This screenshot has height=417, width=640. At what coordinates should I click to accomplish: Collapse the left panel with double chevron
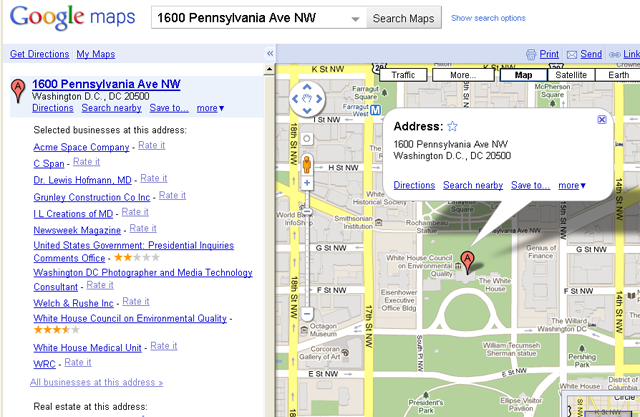(x=270, y=53)
